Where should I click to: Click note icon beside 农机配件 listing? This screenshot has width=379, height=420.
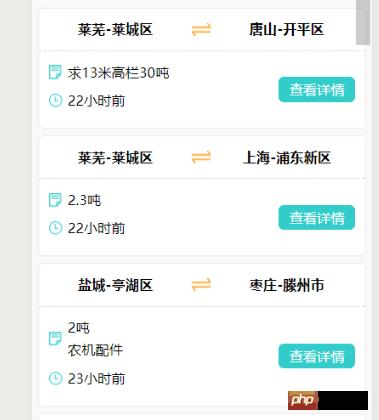coord(55,338)
